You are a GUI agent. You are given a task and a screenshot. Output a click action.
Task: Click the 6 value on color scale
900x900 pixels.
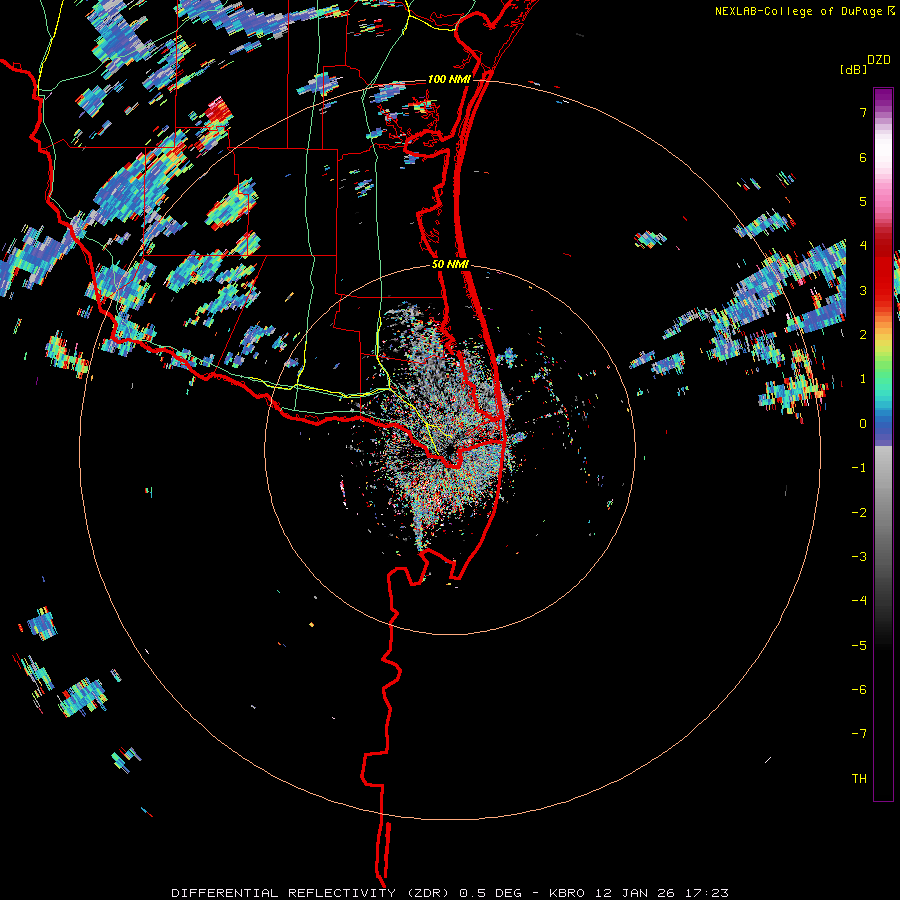tap(863, 157)
